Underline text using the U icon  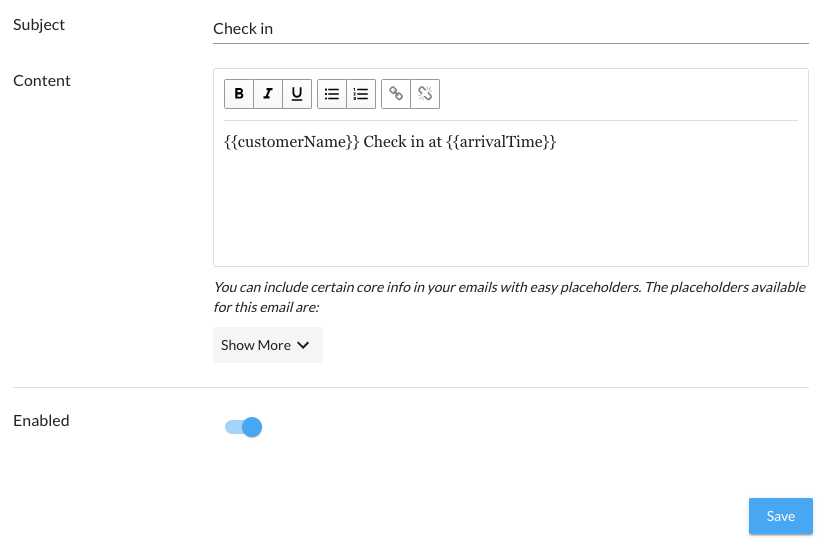pos(297,94)
